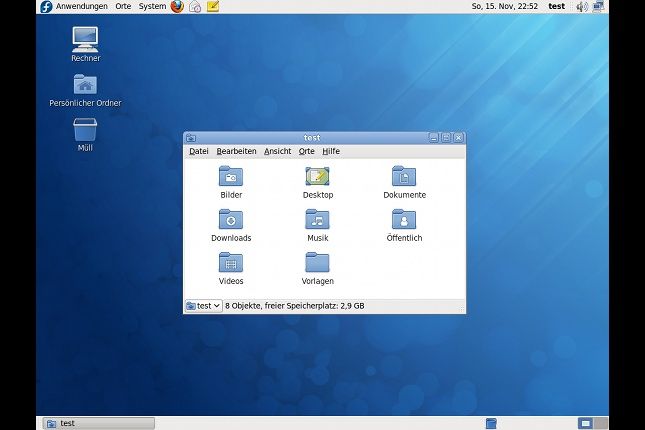The image size is (645, 430).
Task: Click the Rechner desktop icon
Action: click(x=85, y=40)
